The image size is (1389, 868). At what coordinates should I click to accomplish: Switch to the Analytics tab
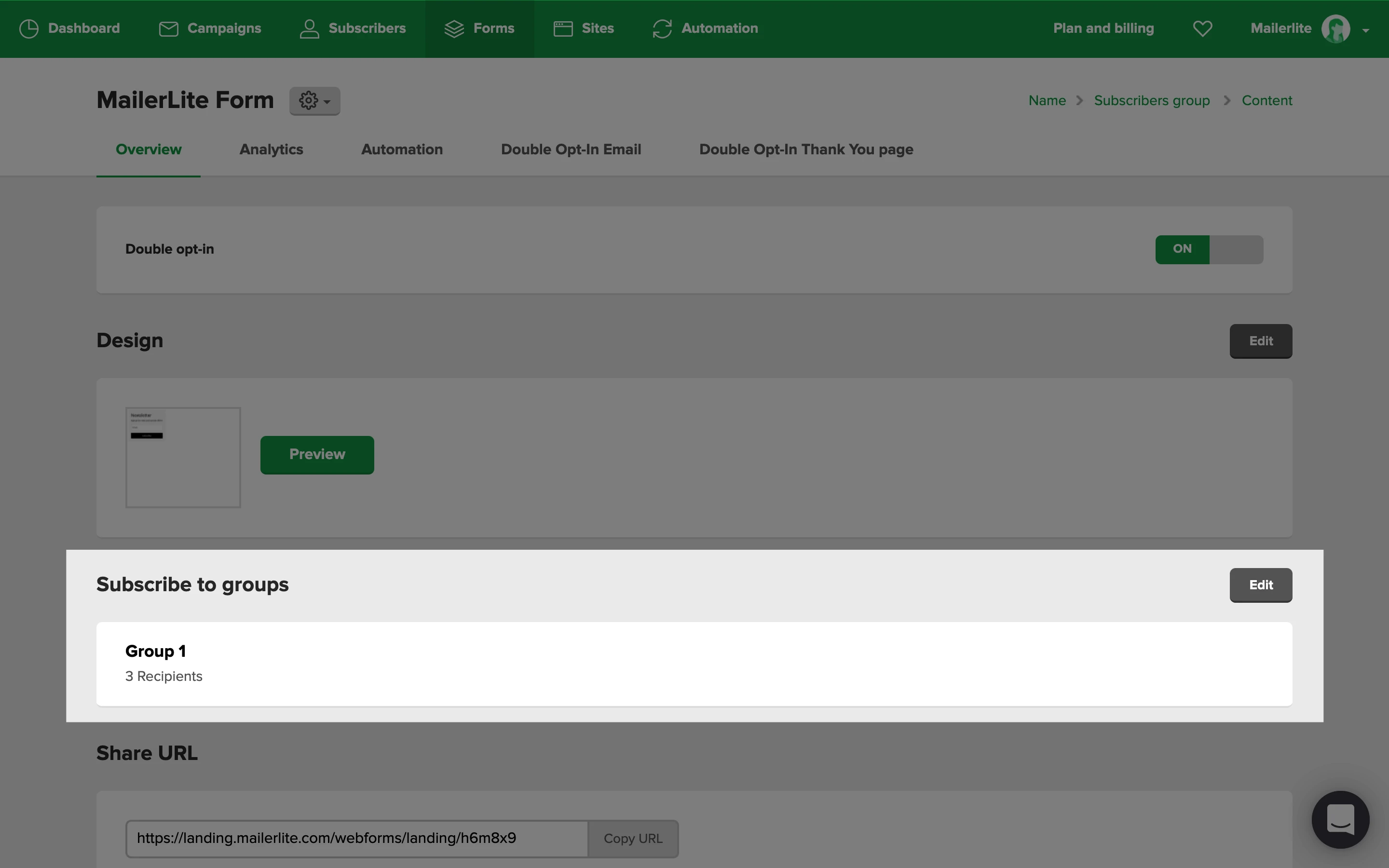[271, 150]
